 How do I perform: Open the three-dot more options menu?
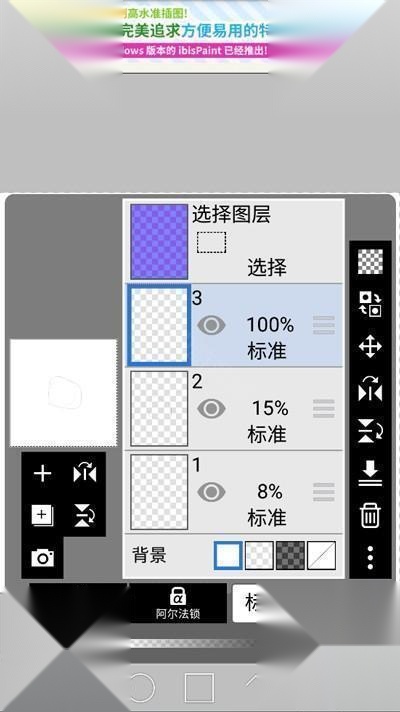pyautogui.click(x=370, y=558)
